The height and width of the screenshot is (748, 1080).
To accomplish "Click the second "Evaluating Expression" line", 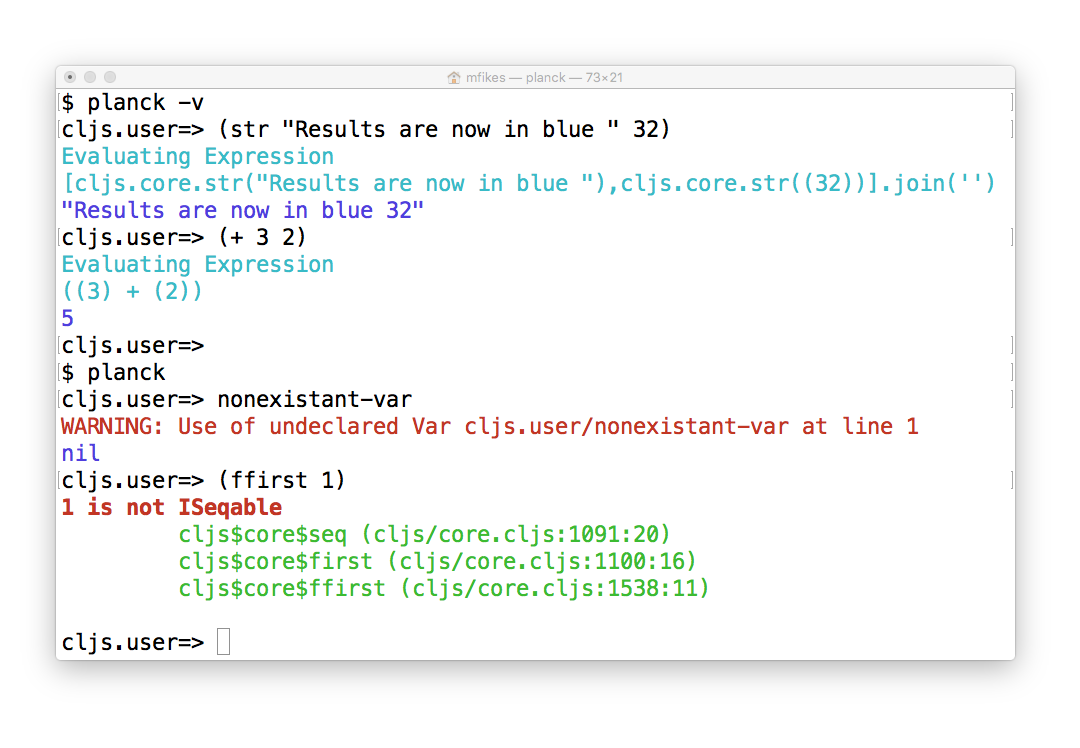I will 198,264.
